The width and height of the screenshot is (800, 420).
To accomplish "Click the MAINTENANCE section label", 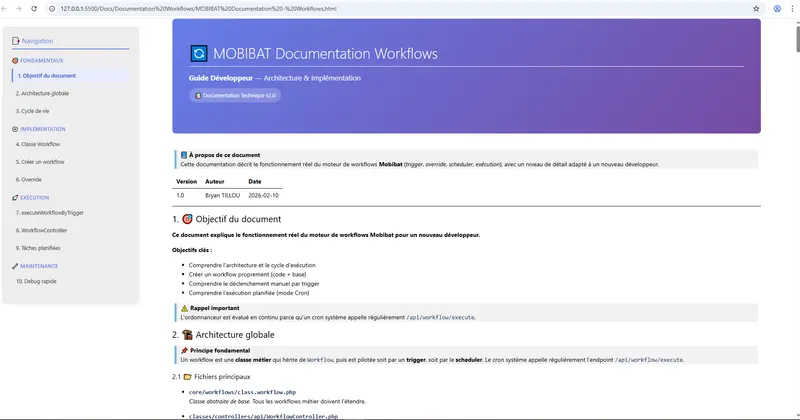I will pos(39,266).
